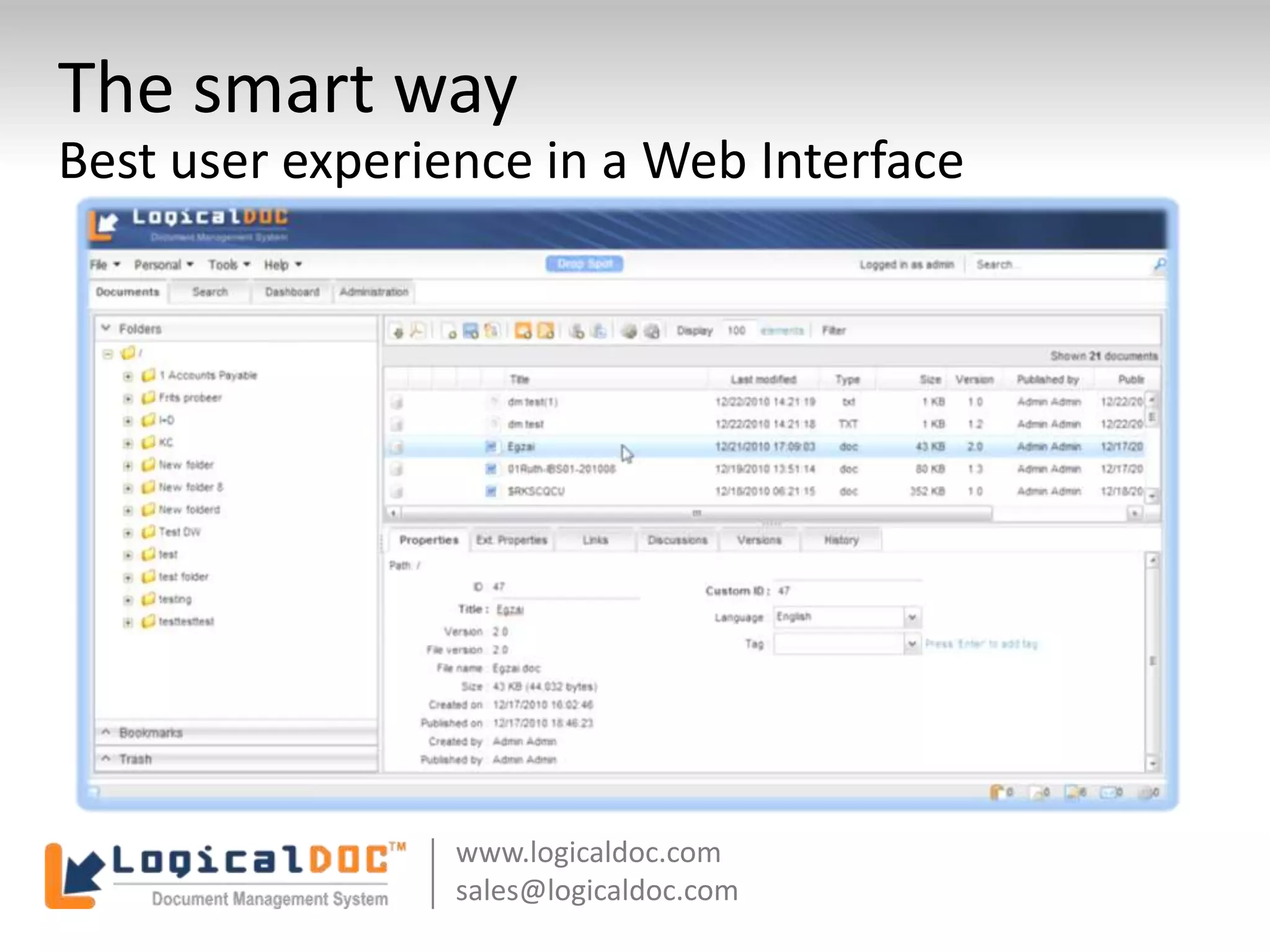1270x952 pixels.
Task: Collapse the Folders section header
Action: (236, 328)
